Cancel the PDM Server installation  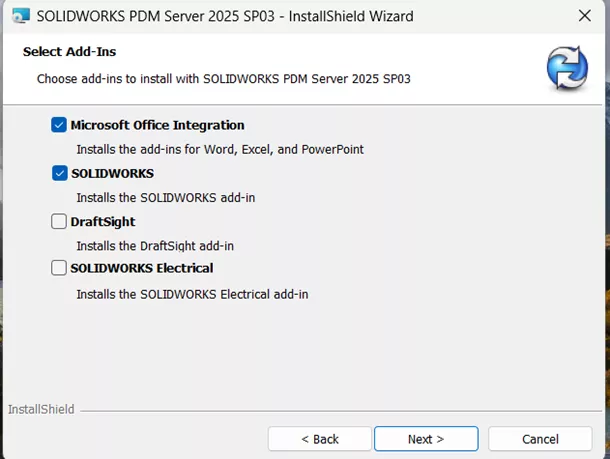(540, 439)
